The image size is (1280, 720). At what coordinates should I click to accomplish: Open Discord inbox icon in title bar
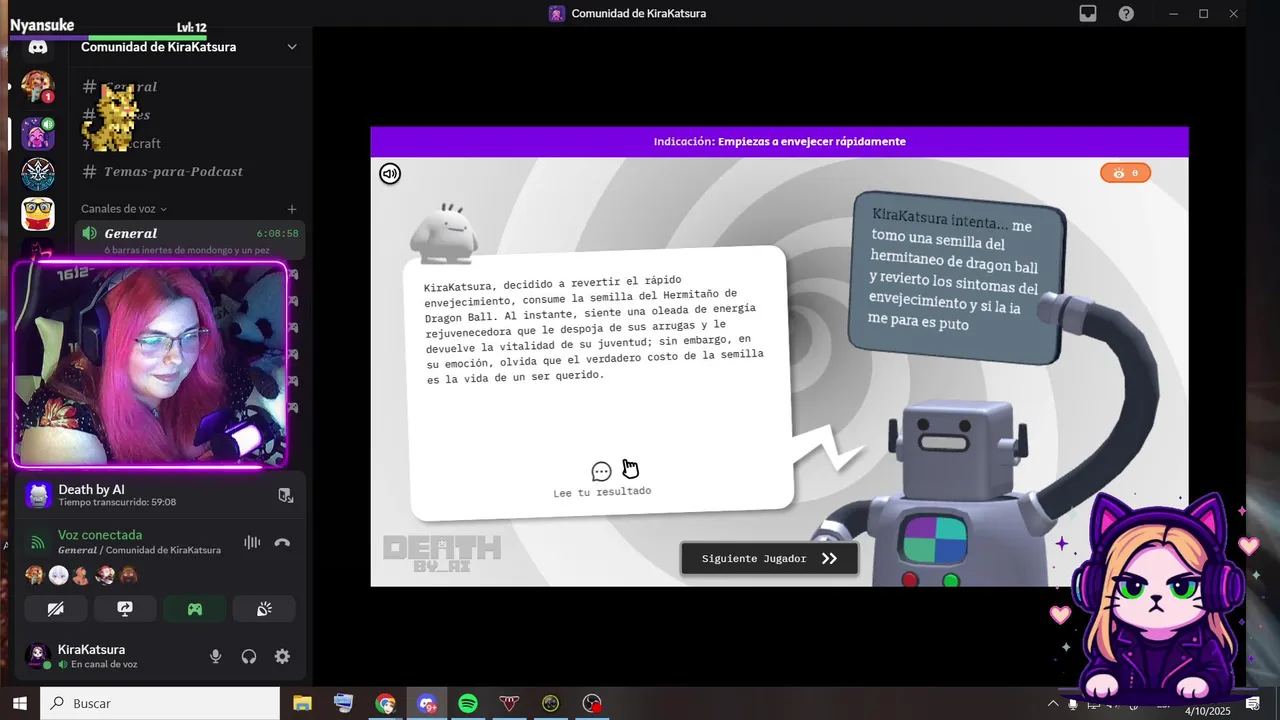1088,13
